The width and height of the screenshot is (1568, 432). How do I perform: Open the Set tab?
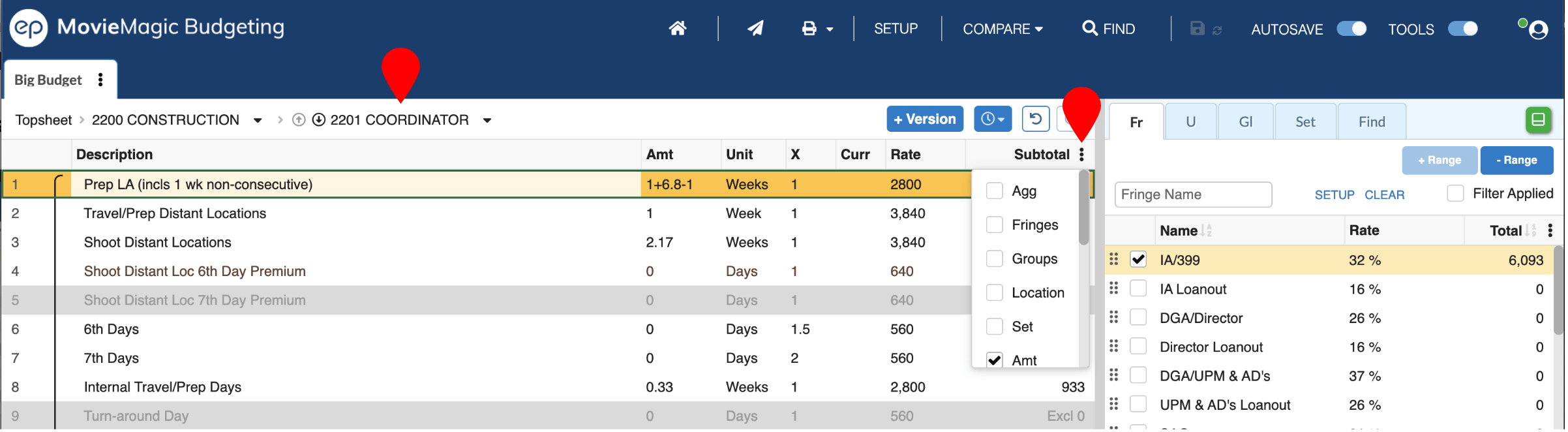coord(1305,122)
